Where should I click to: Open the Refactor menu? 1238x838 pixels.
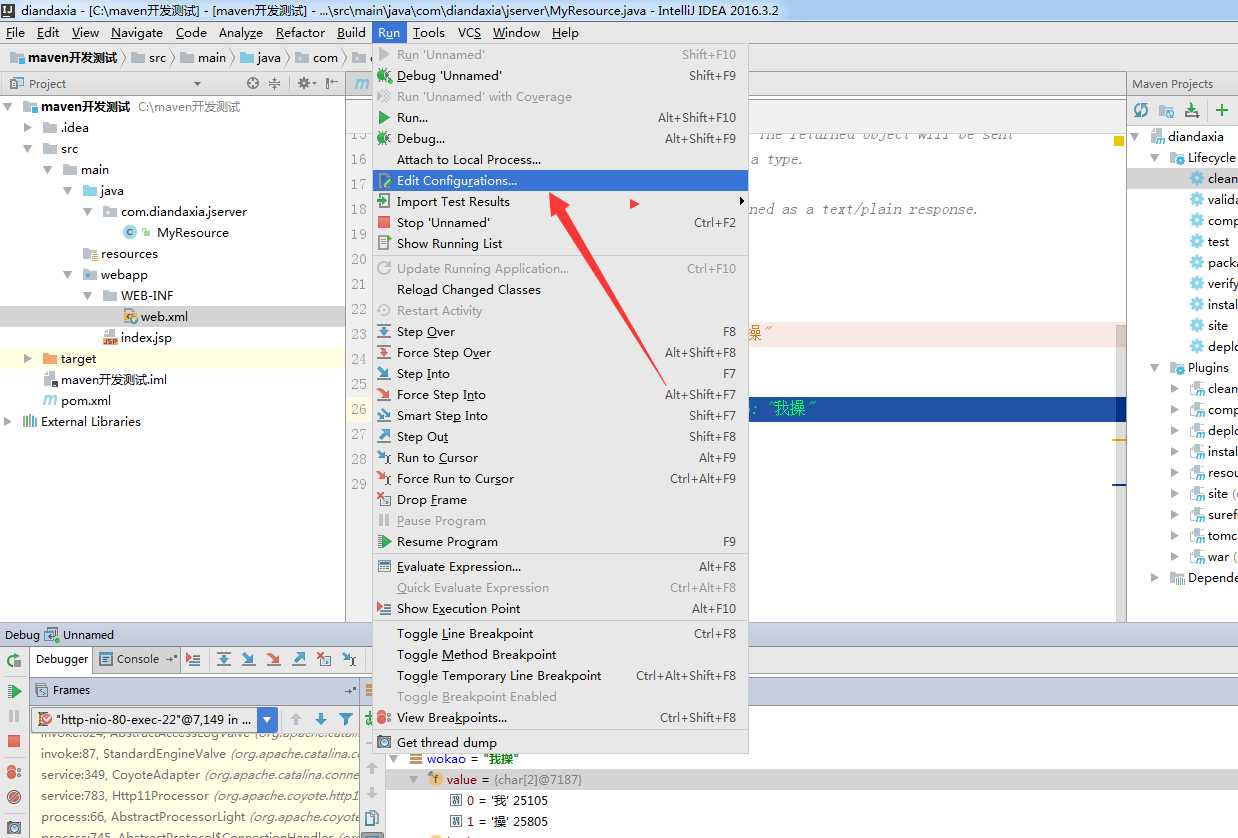click(300, 32)
